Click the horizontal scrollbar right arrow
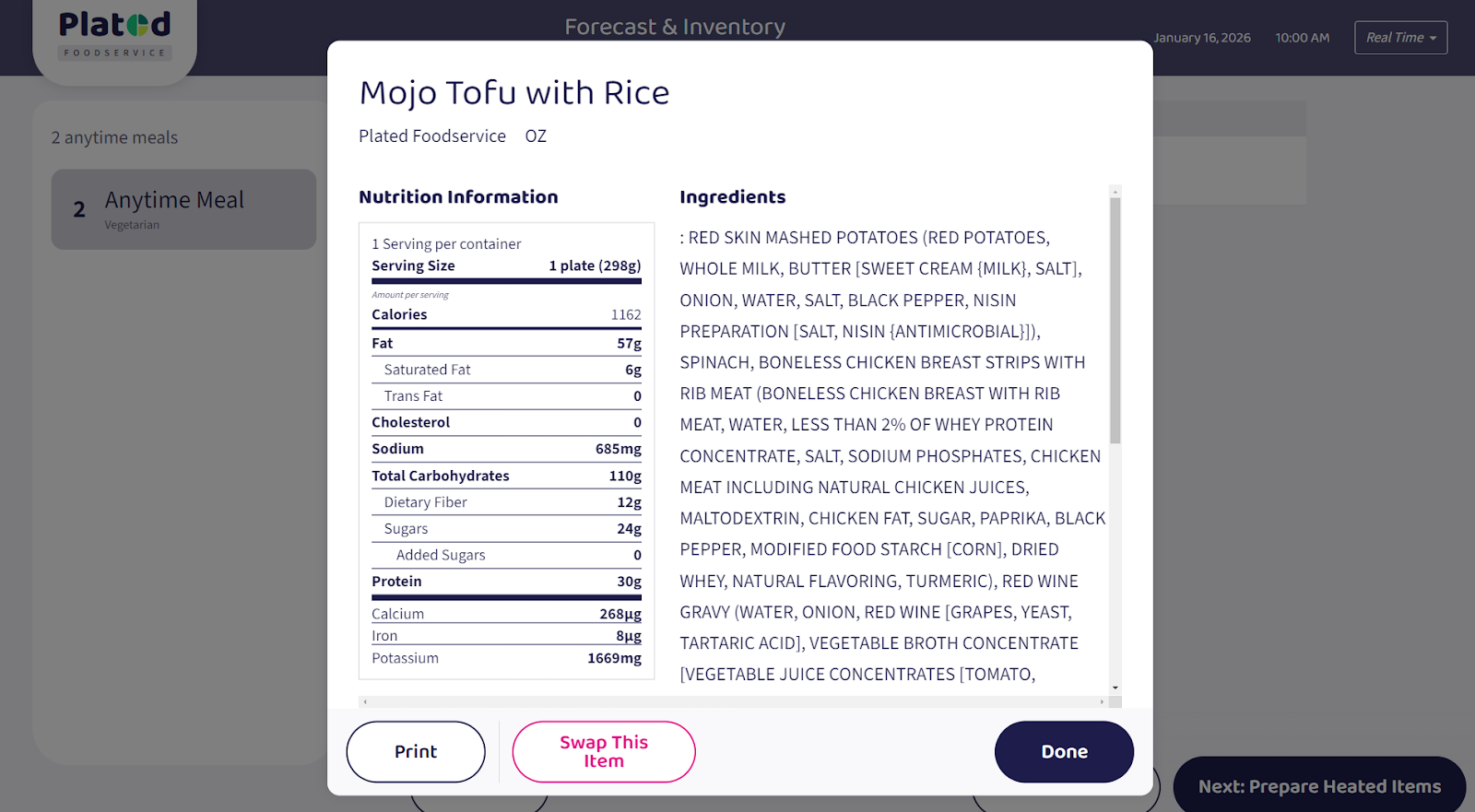Image resolution: width=1475 pixels, height=812 pixels. coord(1102,702)
